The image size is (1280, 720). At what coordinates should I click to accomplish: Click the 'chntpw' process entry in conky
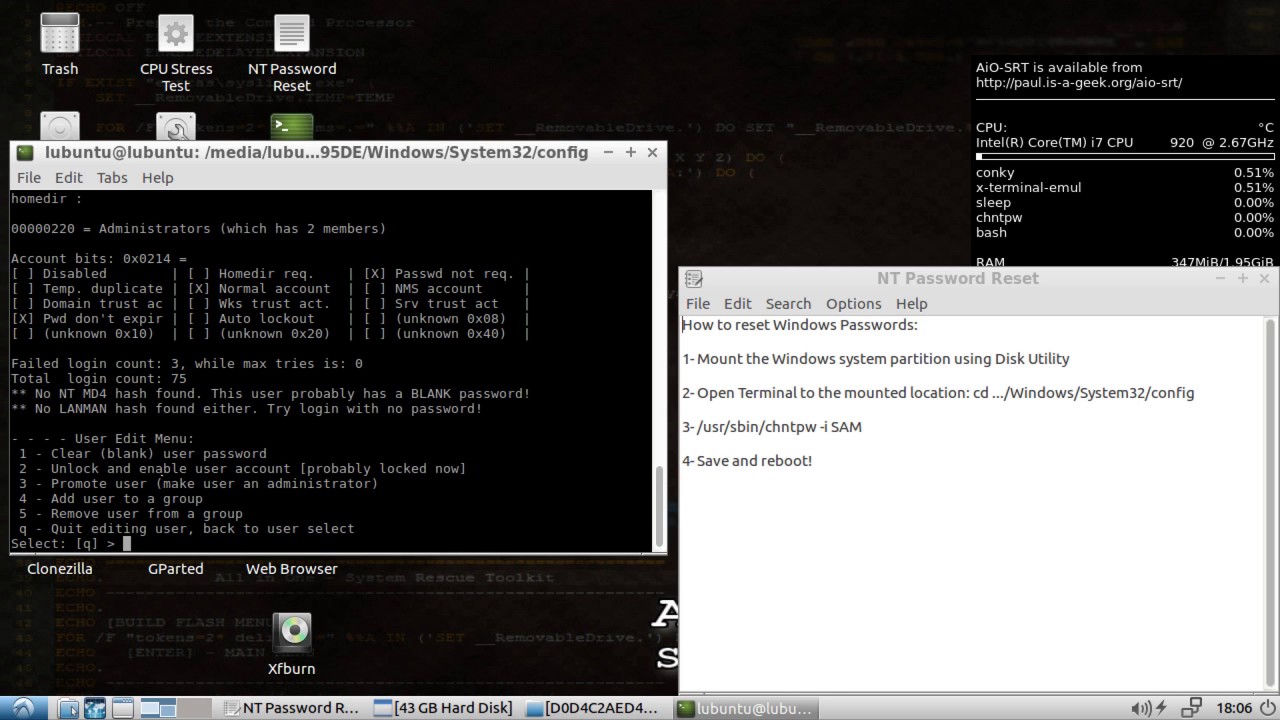(999, 218)
